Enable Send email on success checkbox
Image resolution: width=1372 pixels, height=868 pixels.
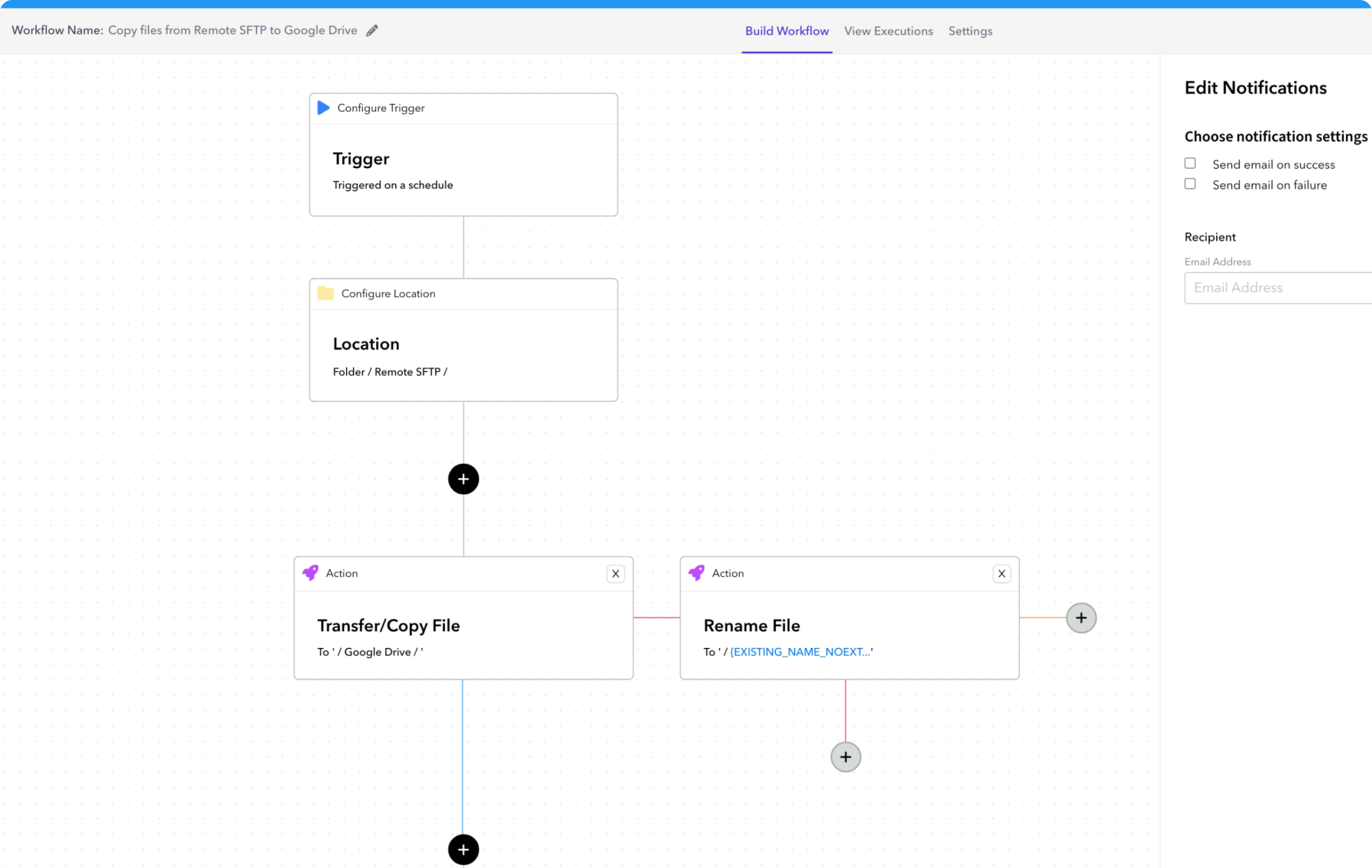pyautogui.click(x=1190, y=164)
